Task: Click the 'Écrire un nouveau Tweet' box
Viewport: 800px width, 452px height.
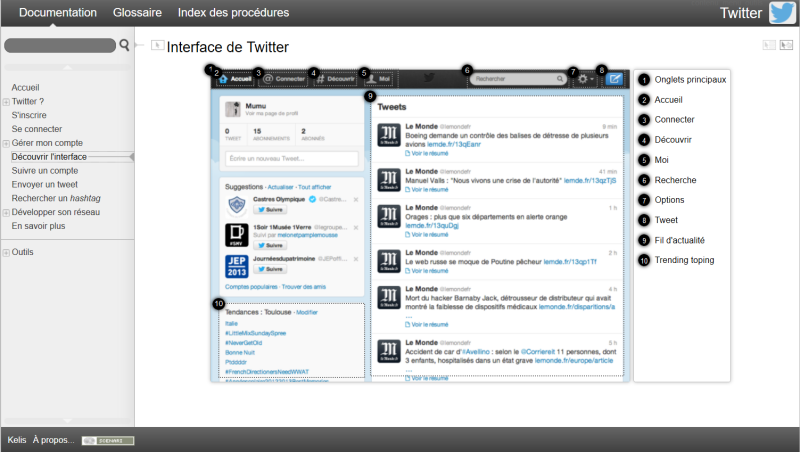Action: (x=292, y=159)
